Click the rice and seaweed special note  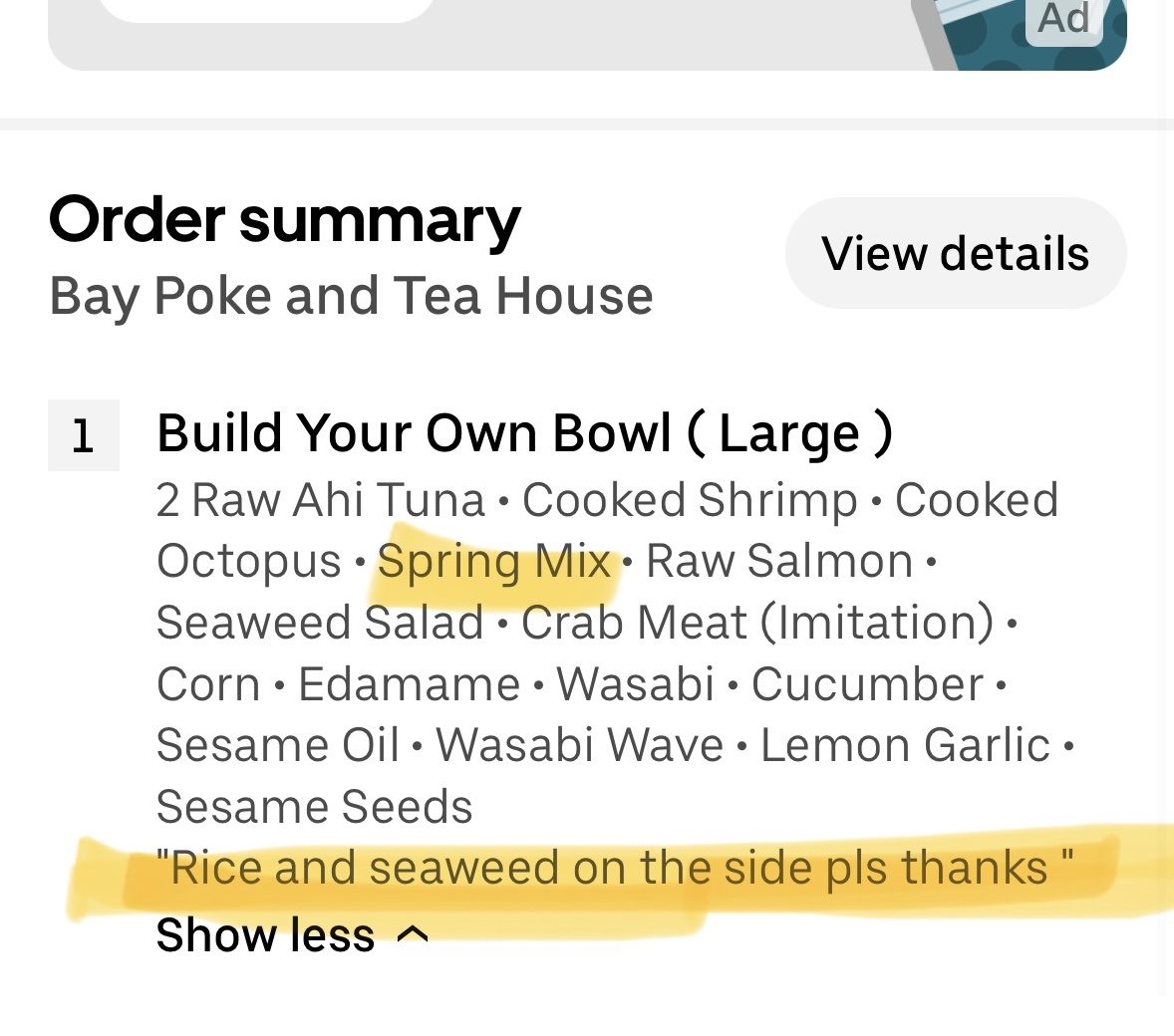point(614,868)
